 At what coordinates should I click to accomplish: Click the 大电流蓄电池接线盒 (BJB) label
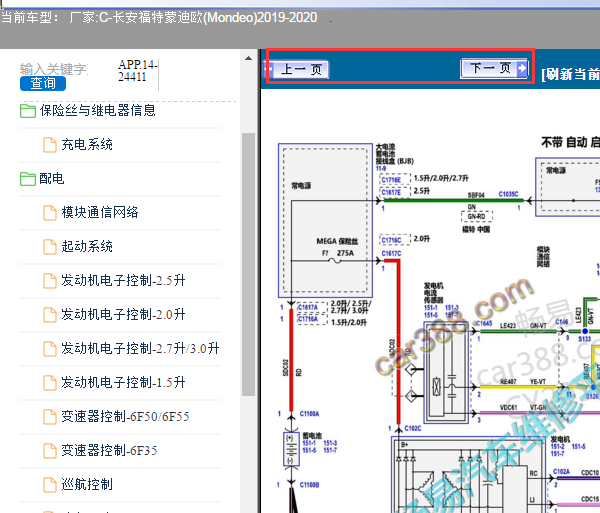(x=395, y=154)
